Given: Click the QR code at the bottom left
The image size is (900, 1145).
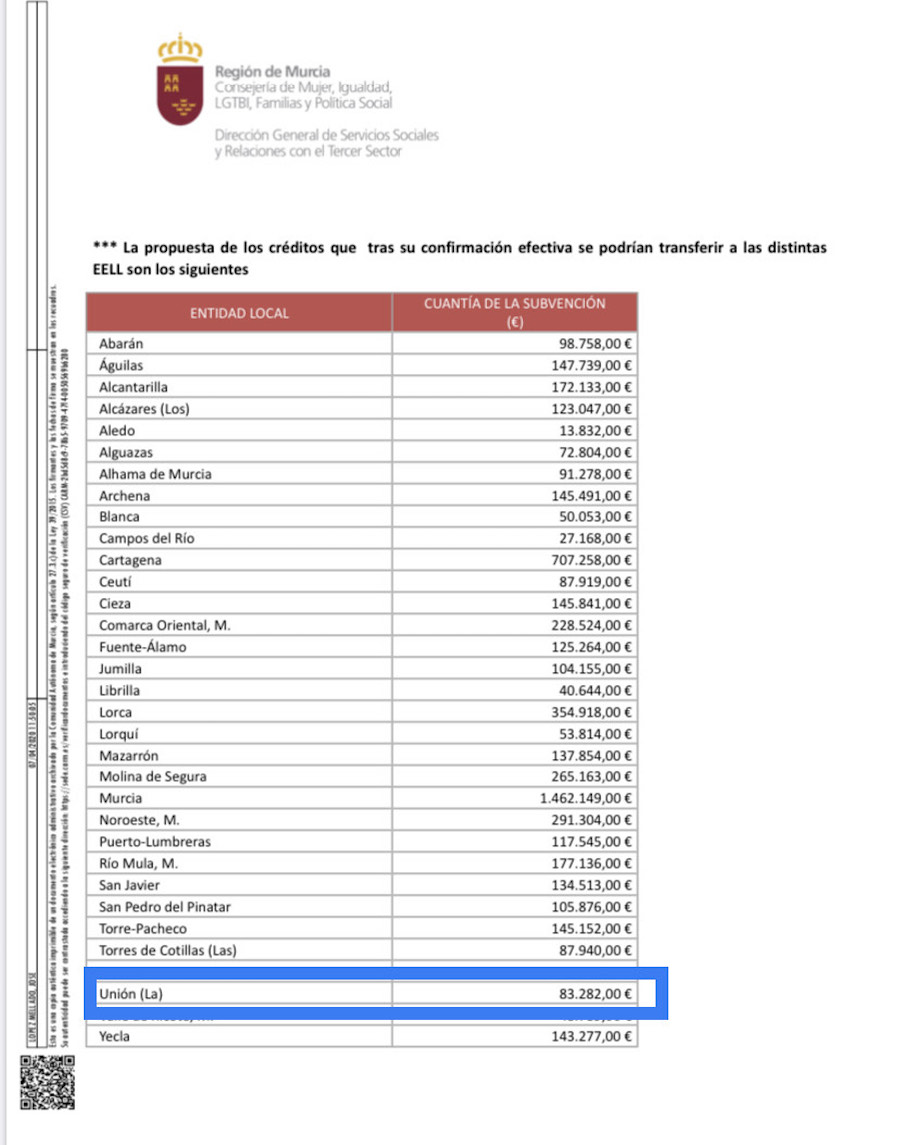Looking at the screenshot, I should point(47,1083).
